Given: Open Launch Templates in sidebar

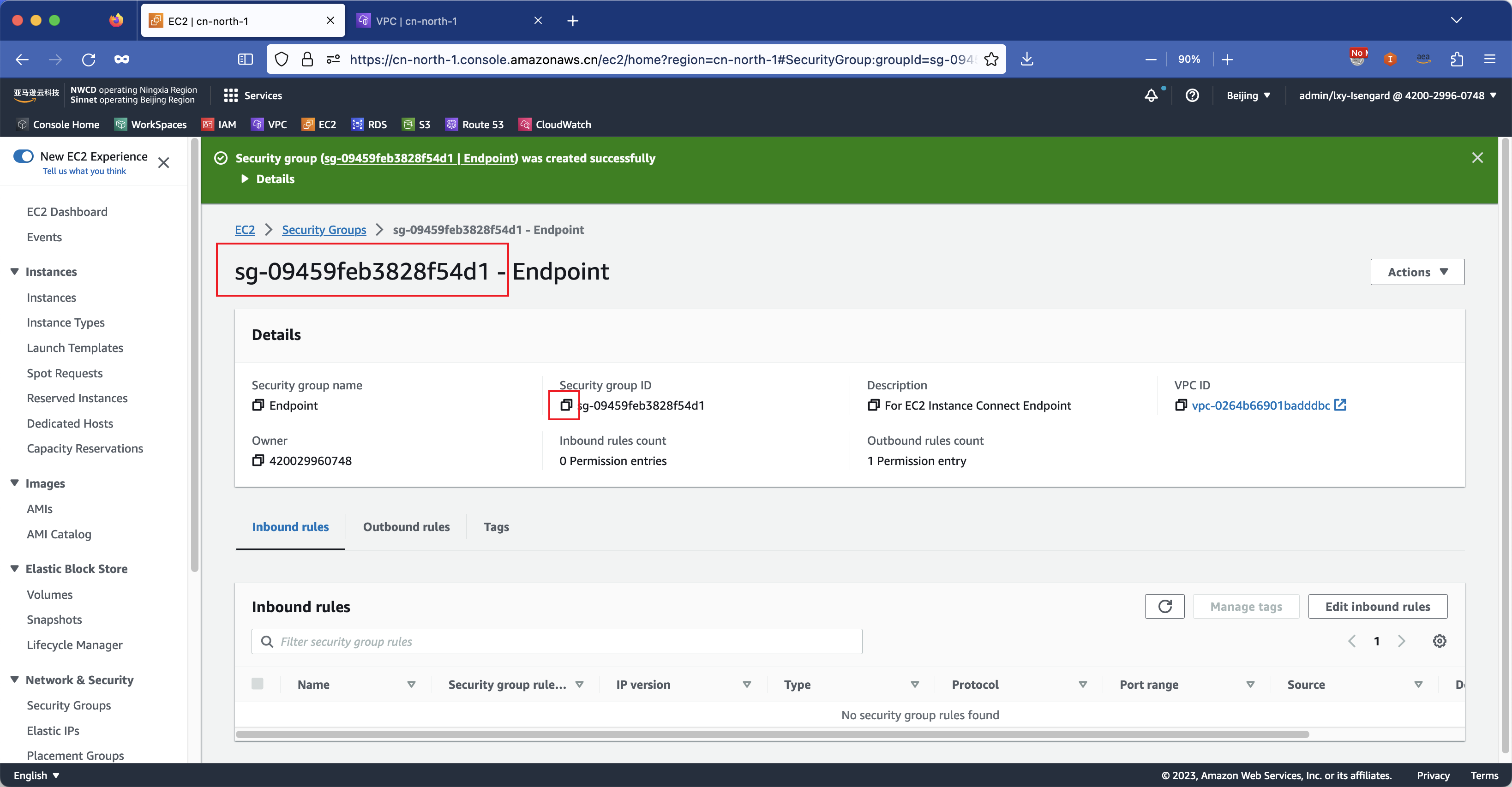Looking at the screenshot, I should tap(75, 347).
